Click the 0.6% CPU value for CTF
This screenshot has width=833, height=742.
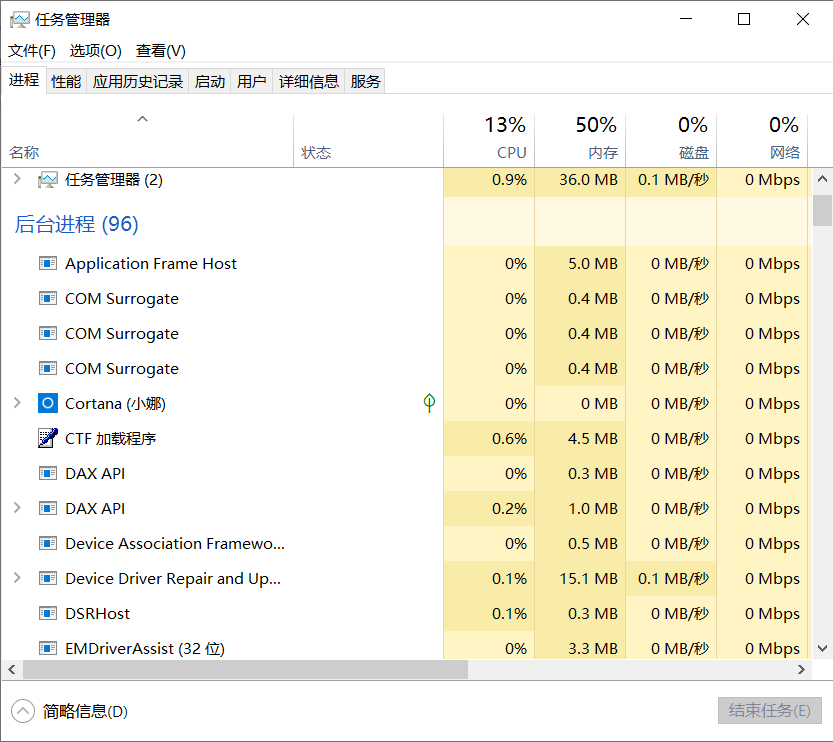pos(509,439)
